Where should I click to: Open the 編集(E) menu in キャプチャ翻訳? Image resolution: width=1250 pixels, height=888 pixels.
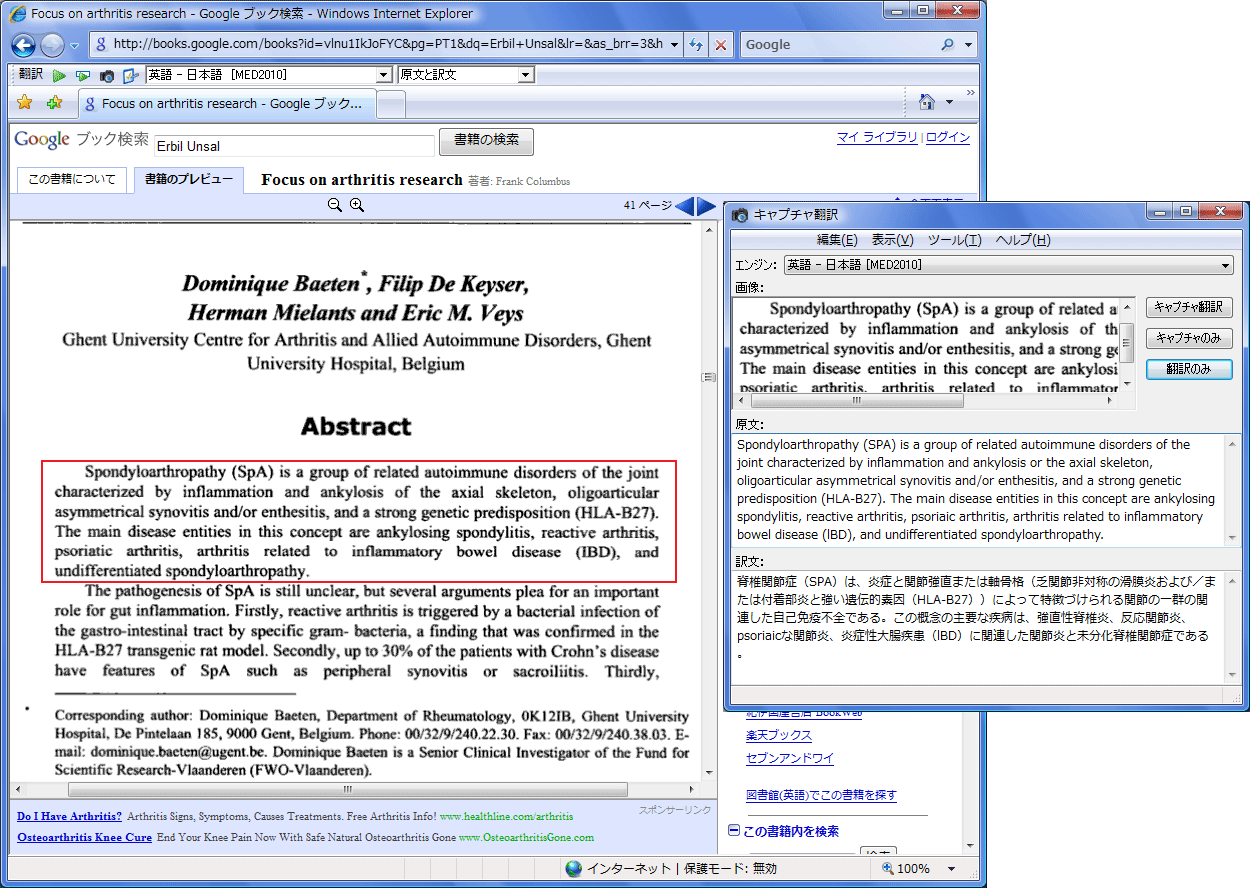[x=837, y=240]
